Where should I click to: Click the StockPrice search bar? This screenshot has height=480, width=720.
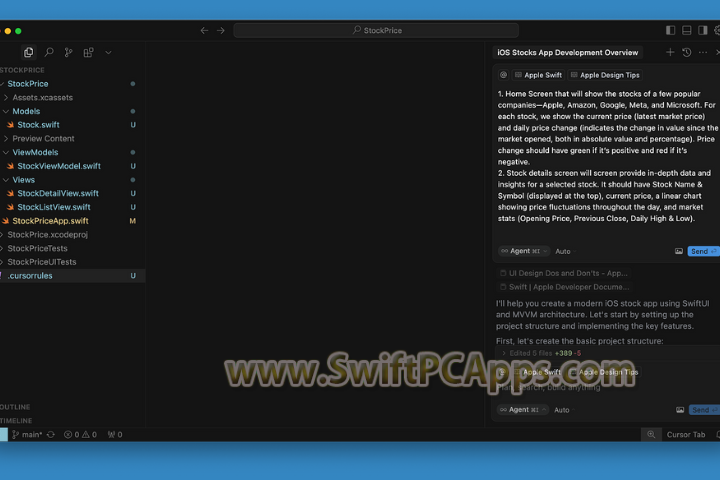[376, 30]
